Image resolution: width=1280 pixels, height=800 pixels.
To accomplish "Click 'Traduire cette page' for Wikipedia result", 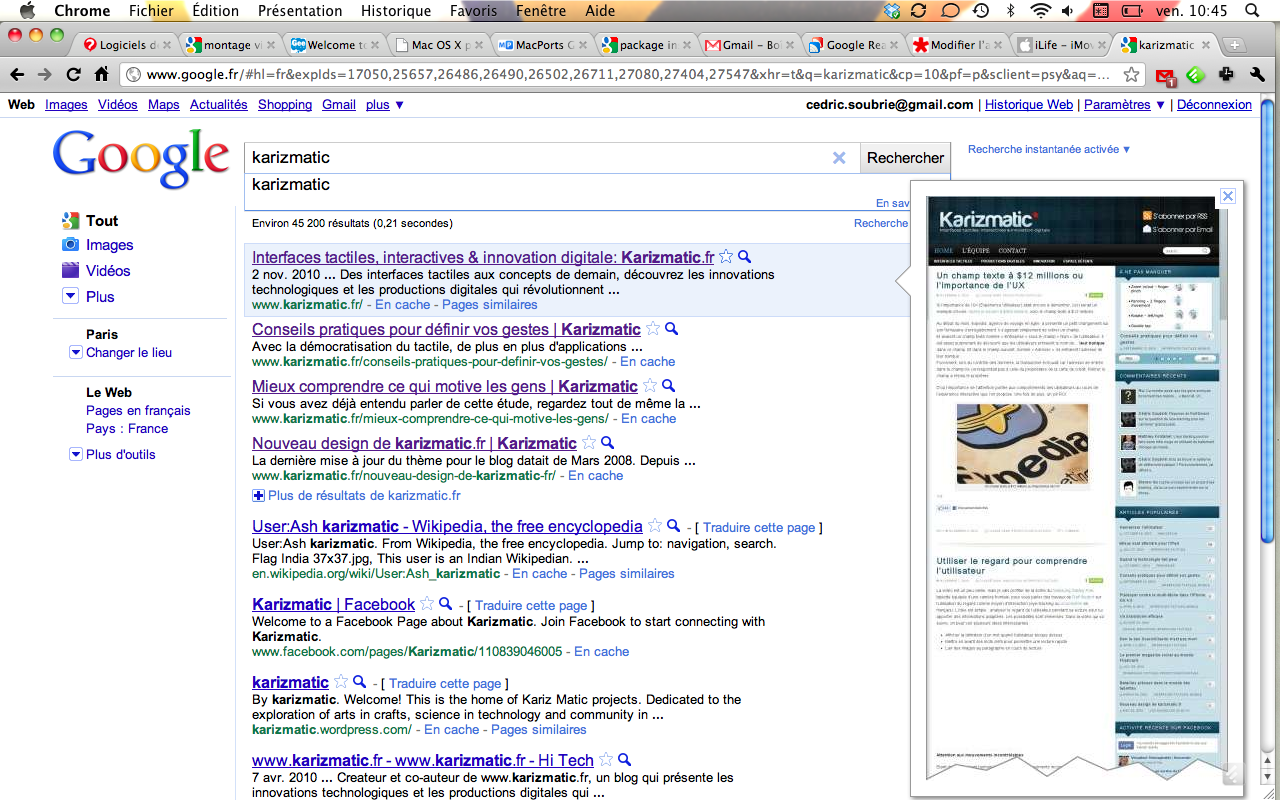I will coord(759,527).
